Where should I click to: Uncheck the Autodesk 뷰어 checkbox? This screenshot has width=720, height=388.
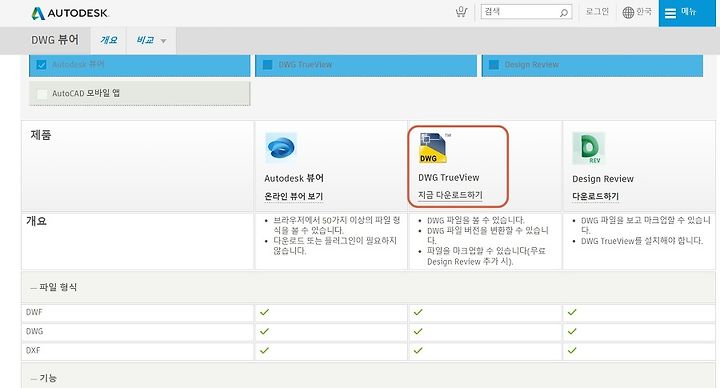pyautogui.click(x=41, y=65)
